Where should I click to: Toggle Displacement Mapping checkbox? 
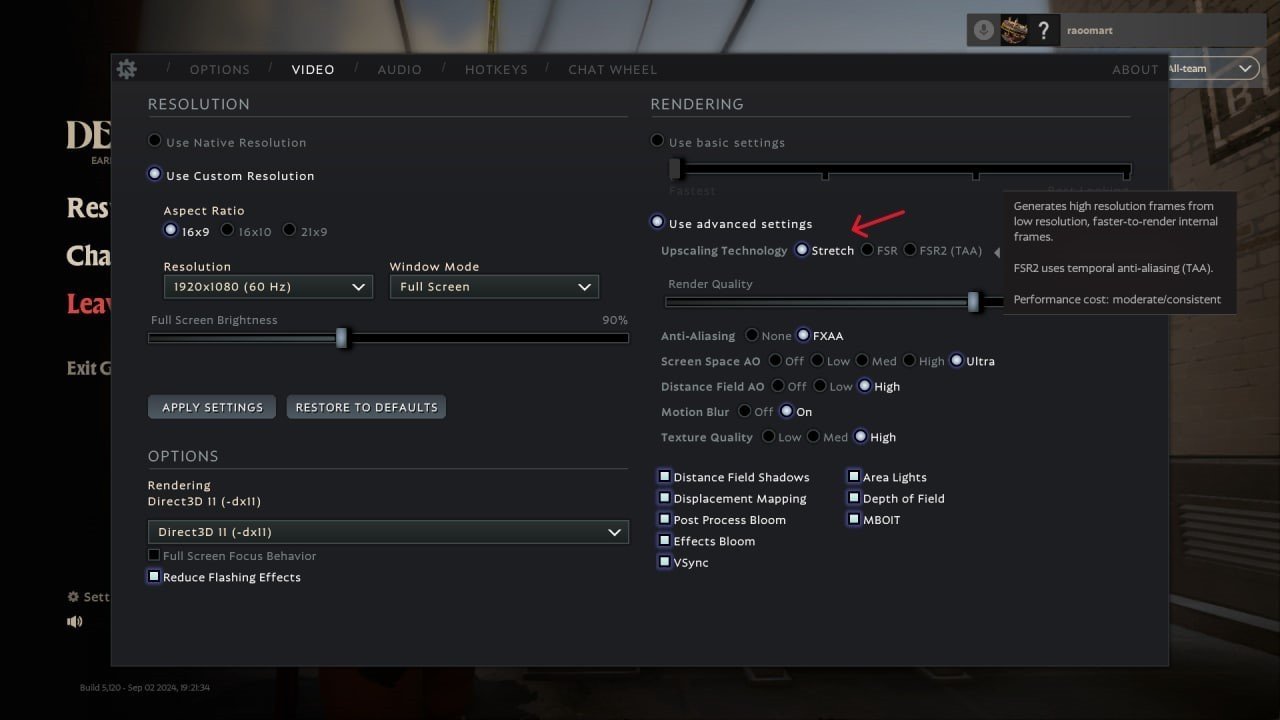664,497
